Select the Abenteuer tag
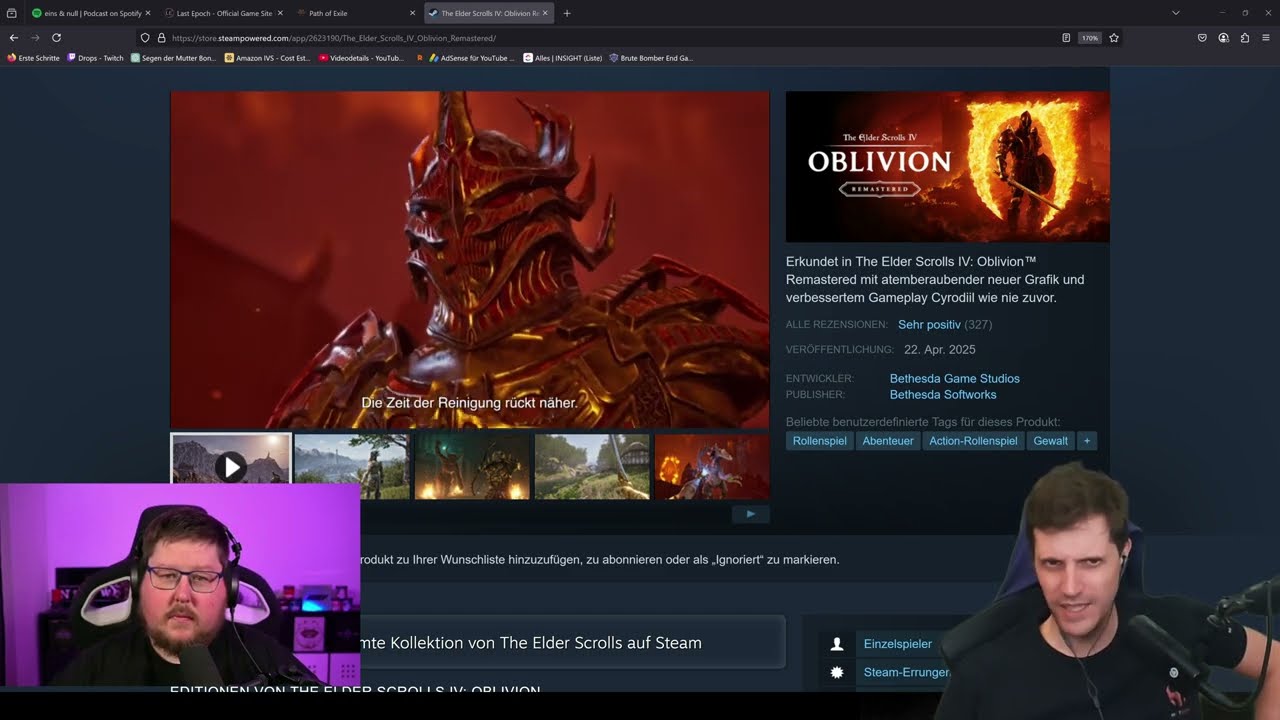 coord(888,441)
